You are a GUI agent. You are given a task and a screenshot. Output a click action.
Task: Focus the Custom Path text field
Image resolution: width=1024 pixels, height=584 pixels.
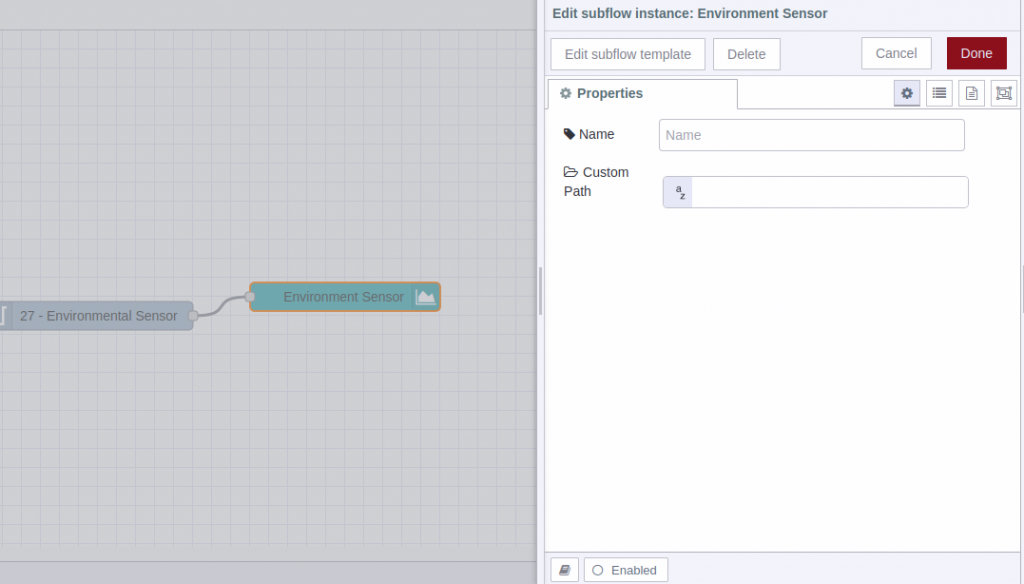tap(829, 192)
